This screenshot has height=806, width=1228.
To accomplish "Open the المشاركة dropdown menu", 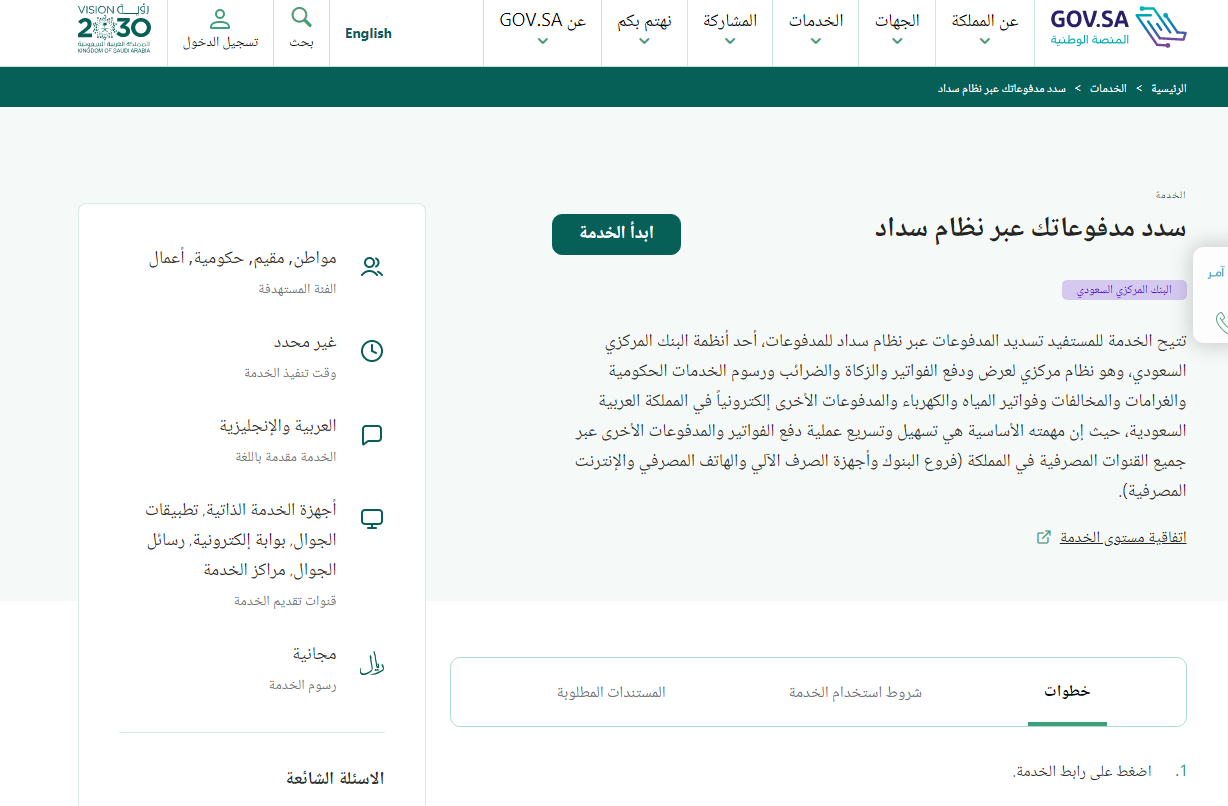I will tap(729, 29).
